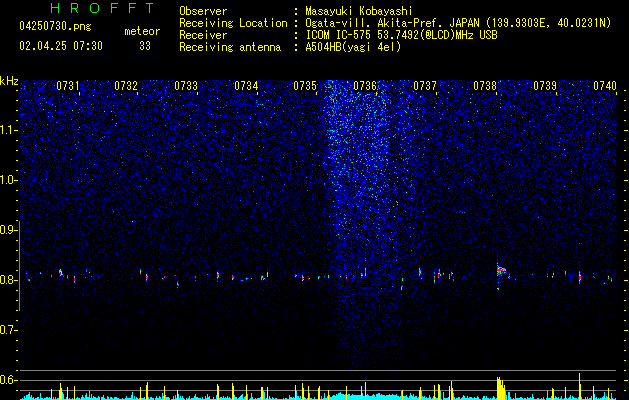Click the 0733 time marker
Image resolution: width=629 pixels, height=400 pixels.
(186, 86)
